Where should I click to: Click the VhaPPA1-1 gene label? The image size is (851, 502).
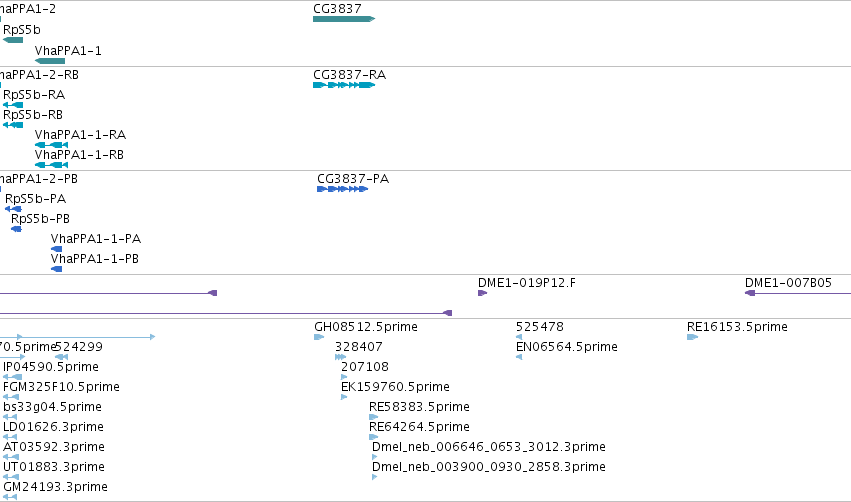(x=68, y=51)
